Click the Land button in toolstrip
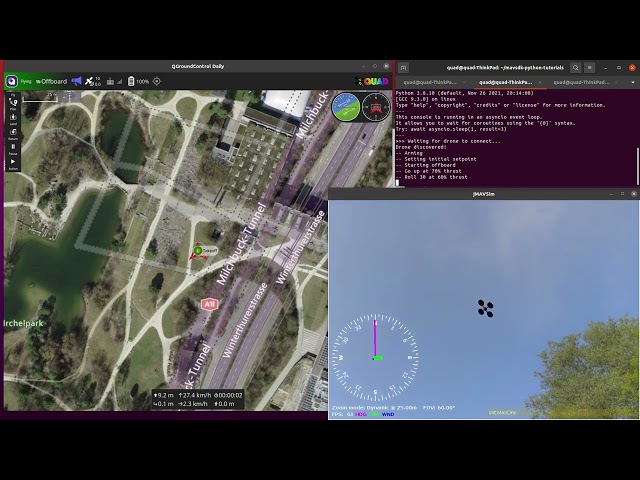Screen dimensions: 640x480 (13, 119)
